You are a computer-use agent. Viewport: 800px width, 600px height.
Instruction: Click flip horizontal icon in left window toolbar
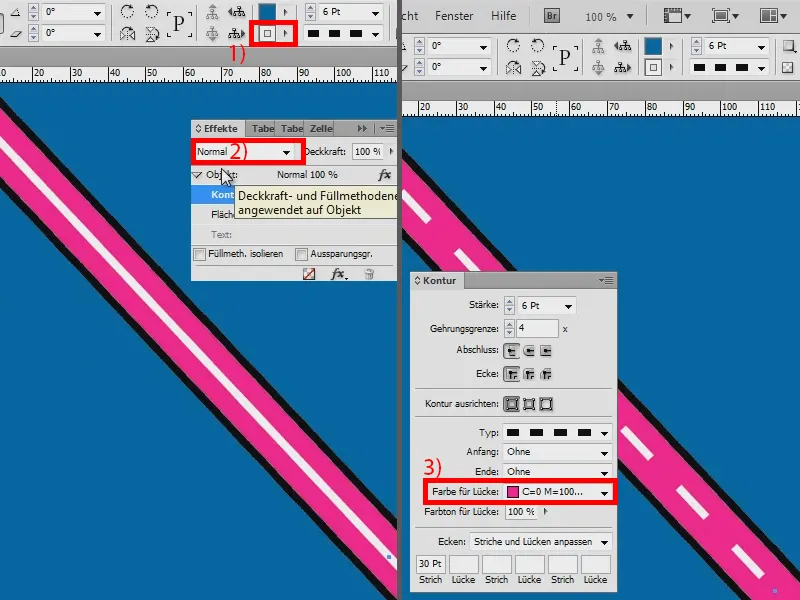coord(128,34)
